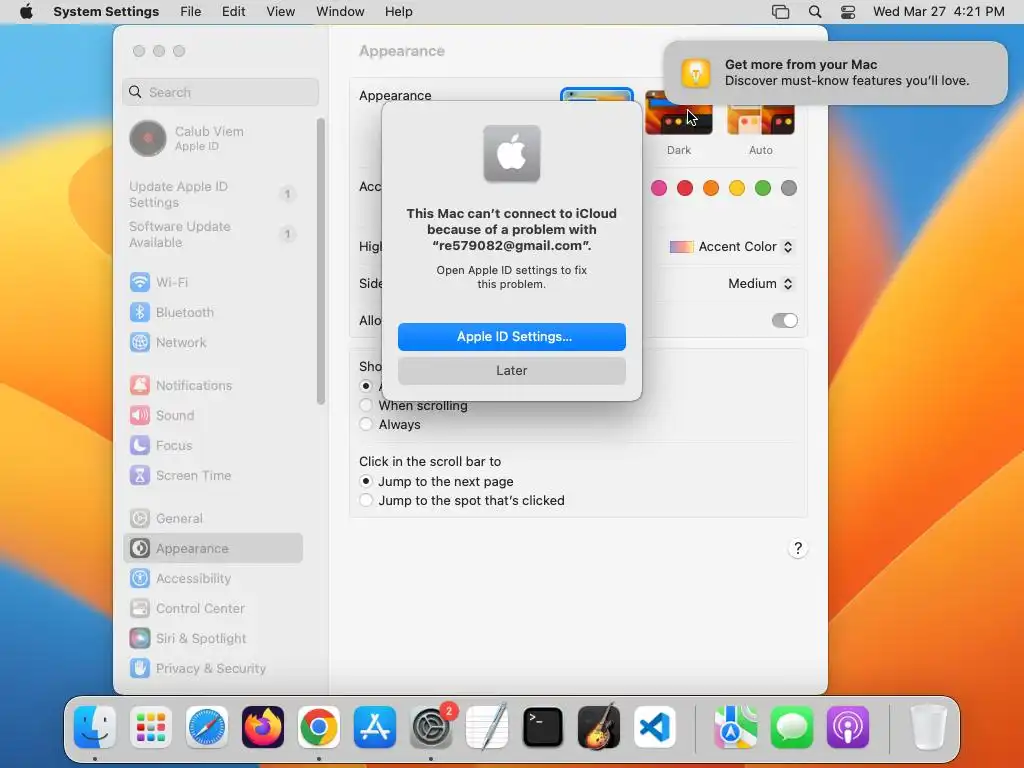Viewport: 1024px width, 768px height.
Task: Open the View menu
Action: [x=281, y=12]
